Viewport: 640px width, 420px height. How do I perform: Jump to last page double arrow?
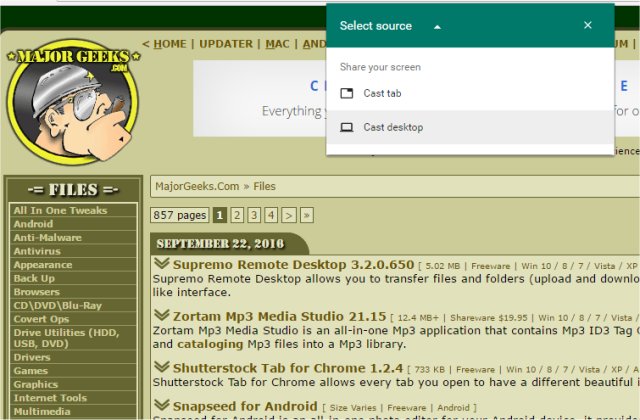(307, 215)
